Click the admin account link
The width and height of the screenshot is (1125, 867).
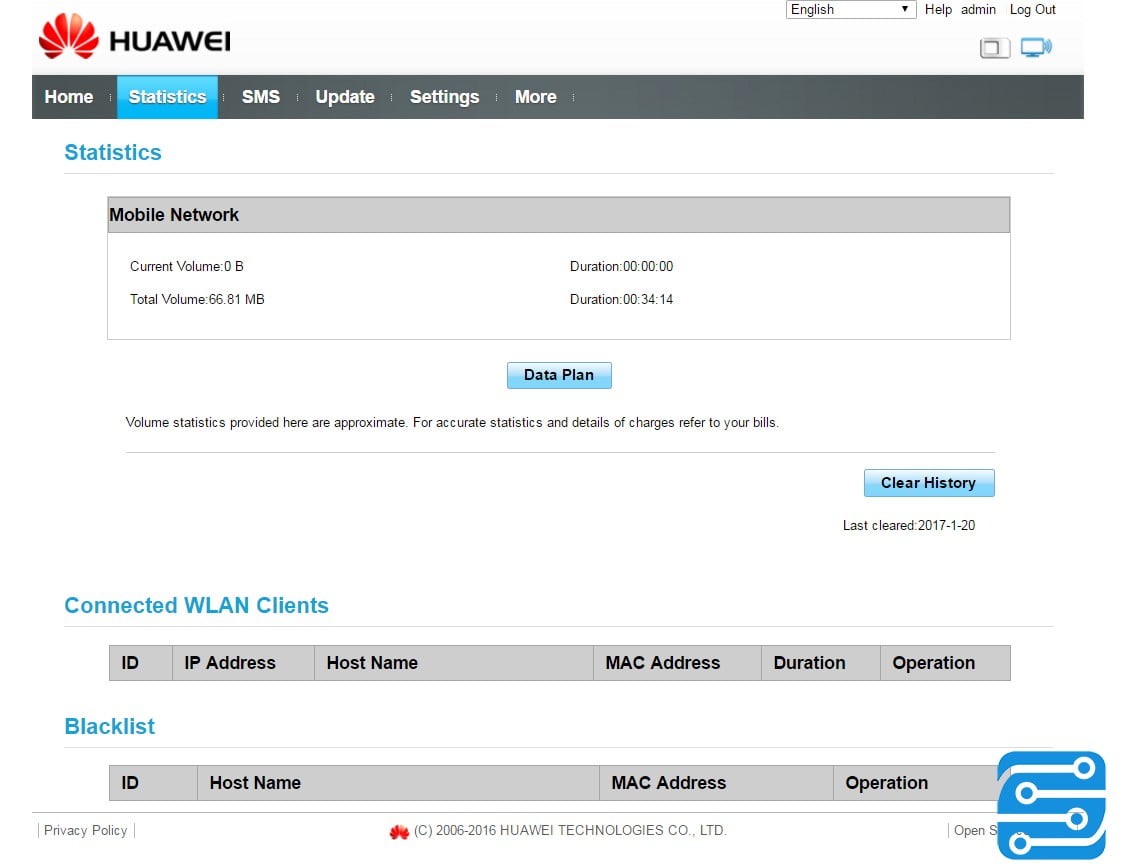tap(978, 9)
